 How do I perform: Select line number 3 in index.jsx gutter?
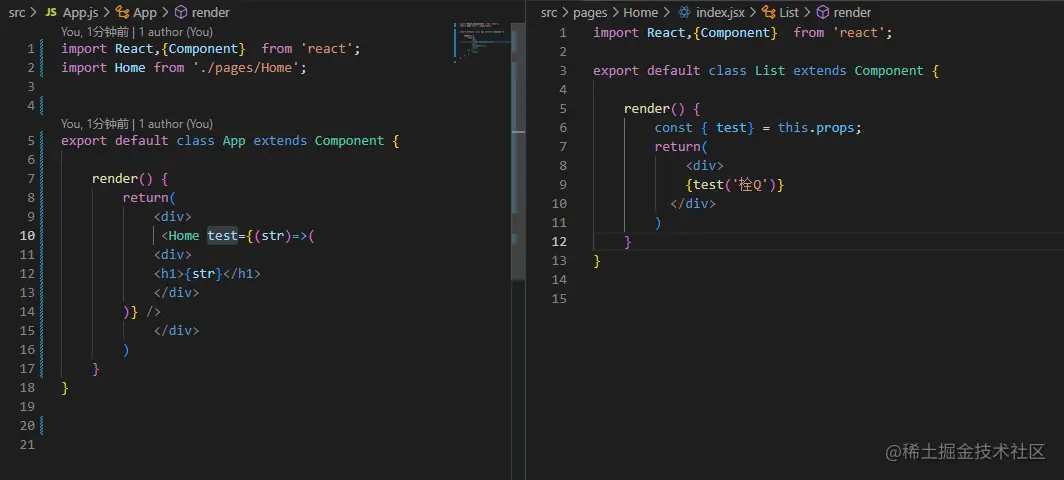(563, 71)
